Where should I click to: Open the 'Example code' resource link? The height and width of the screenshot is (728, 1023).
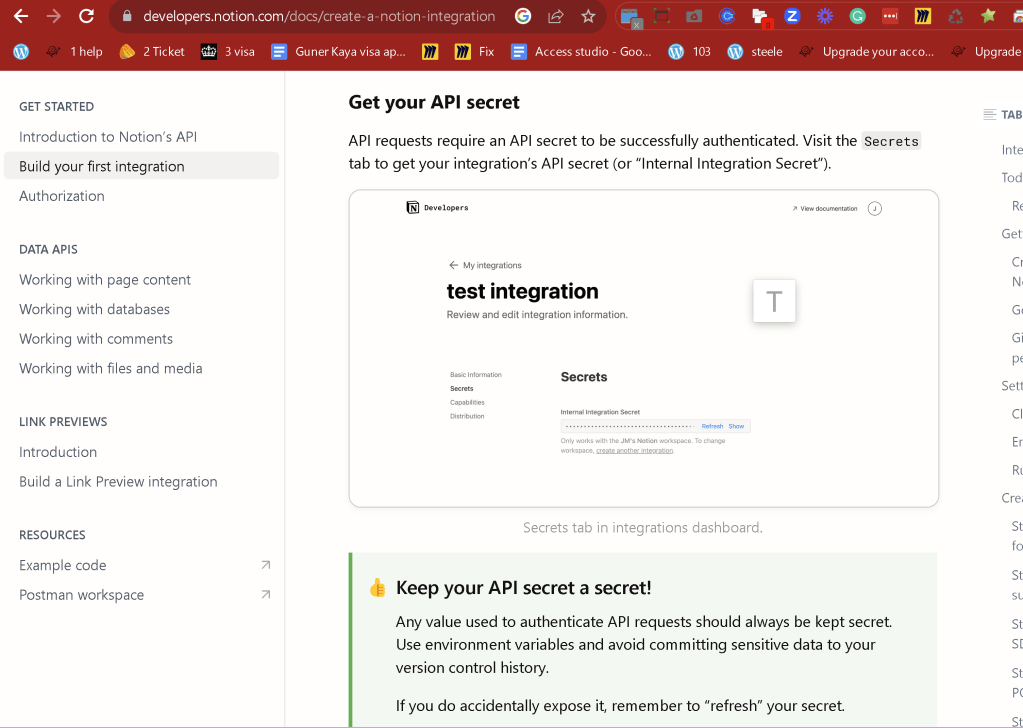[63, 566]
